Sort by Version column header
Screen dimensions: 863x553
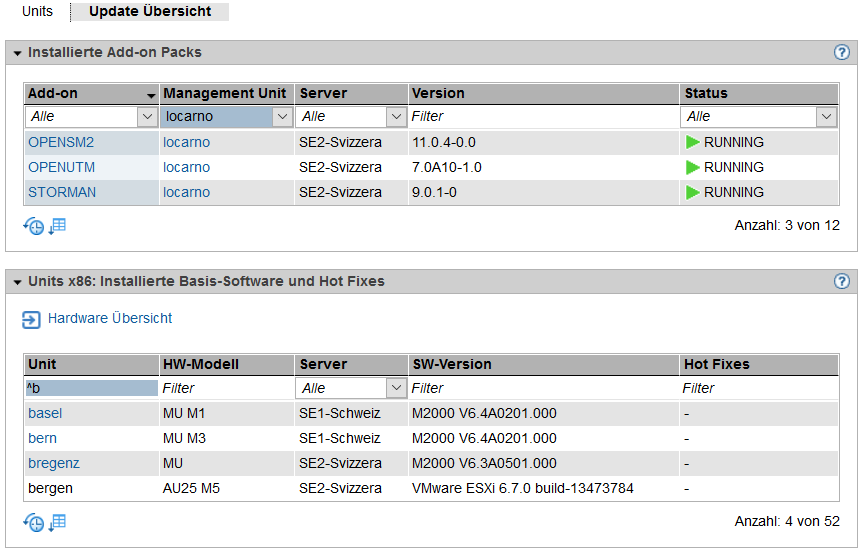click(544, 94)
